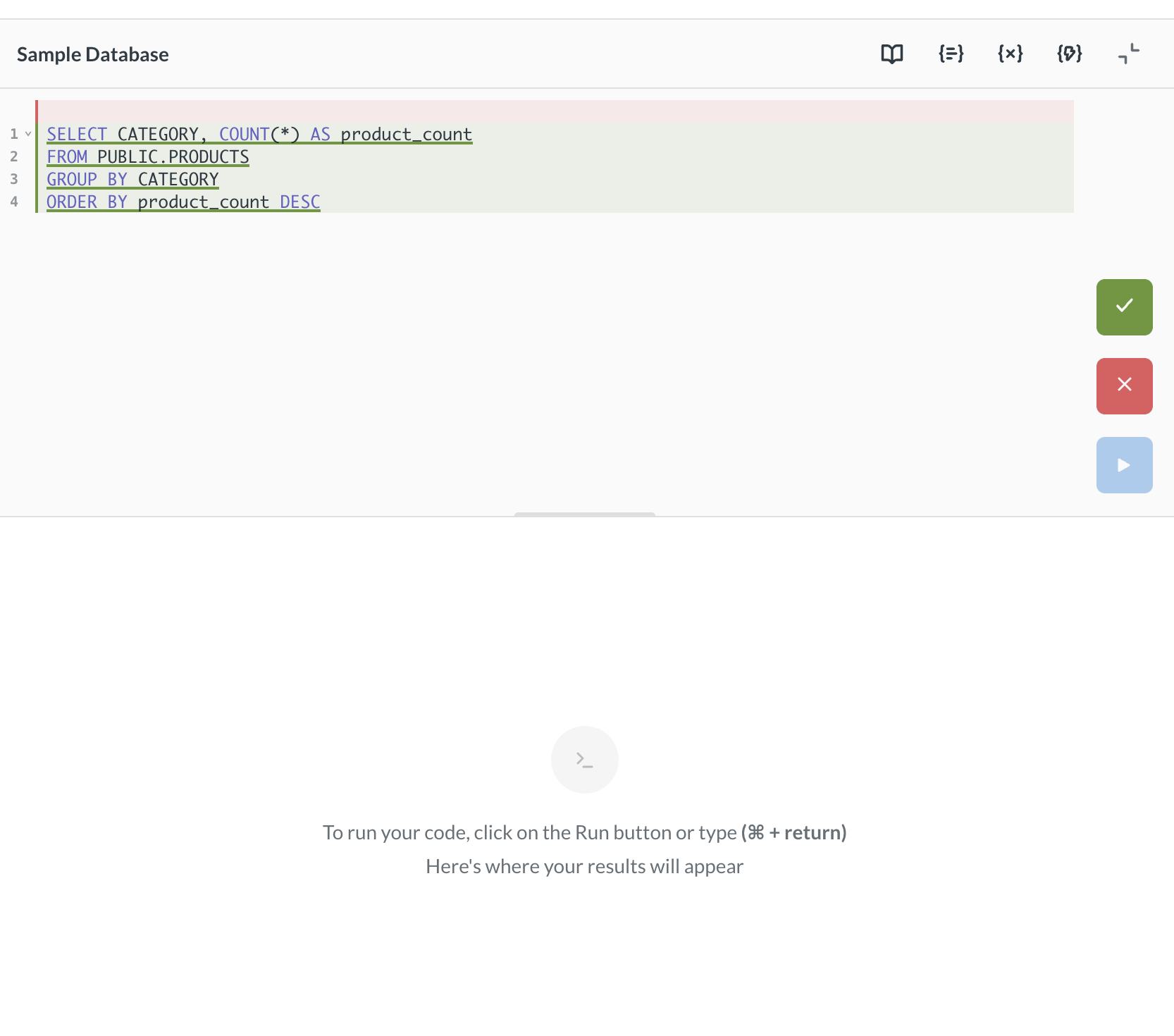Open the Sample Database selector
The width and height of the screenshot is (1174, 1036).
[x=93, y=55]
